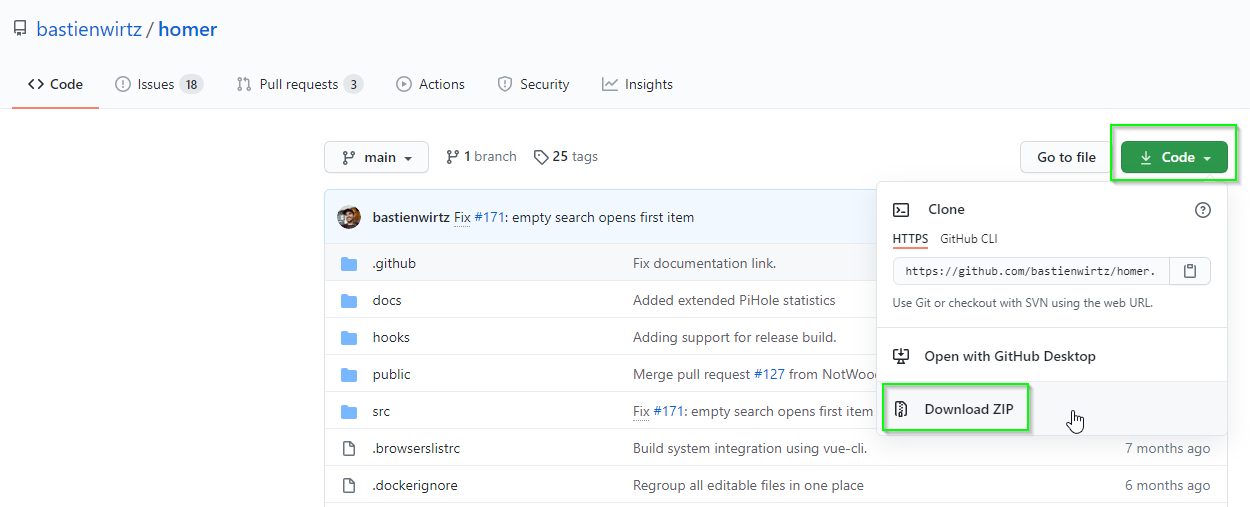1250x507 pixels.
Task: Click the ZIP file icon
Action: click(x=901, y=409)
